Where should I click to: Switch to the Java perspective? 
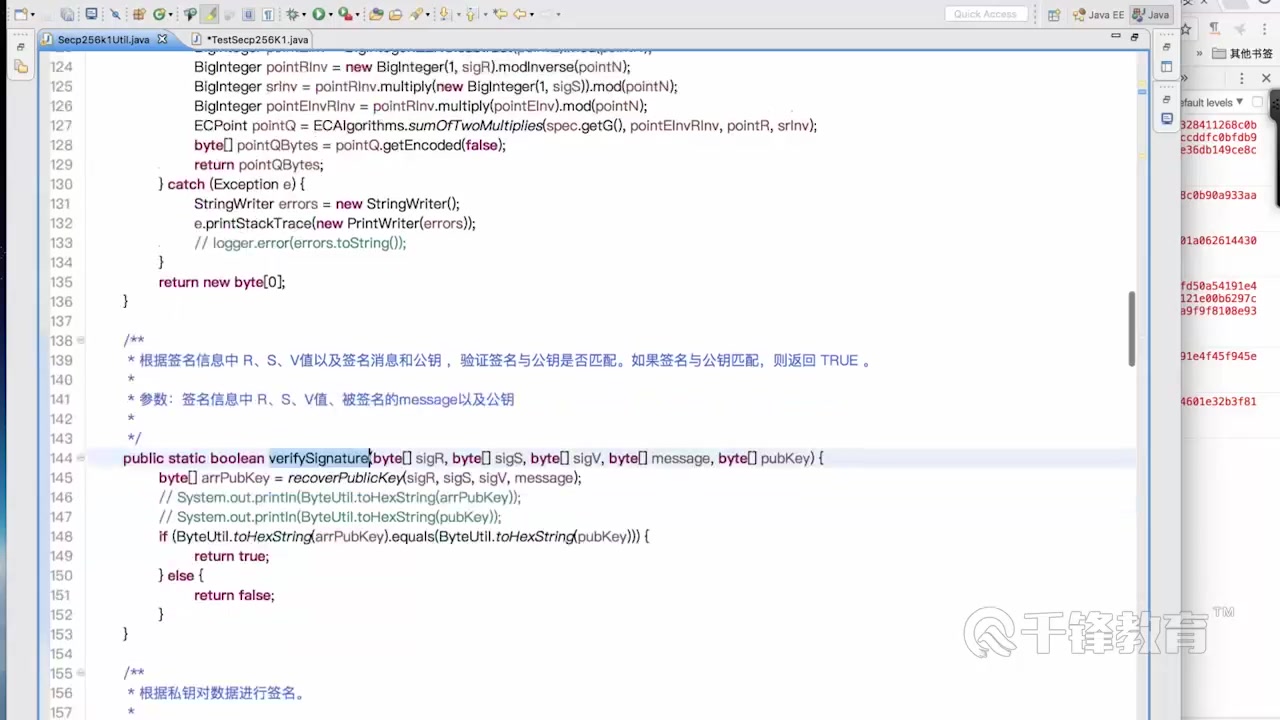tap(1150, 15)
